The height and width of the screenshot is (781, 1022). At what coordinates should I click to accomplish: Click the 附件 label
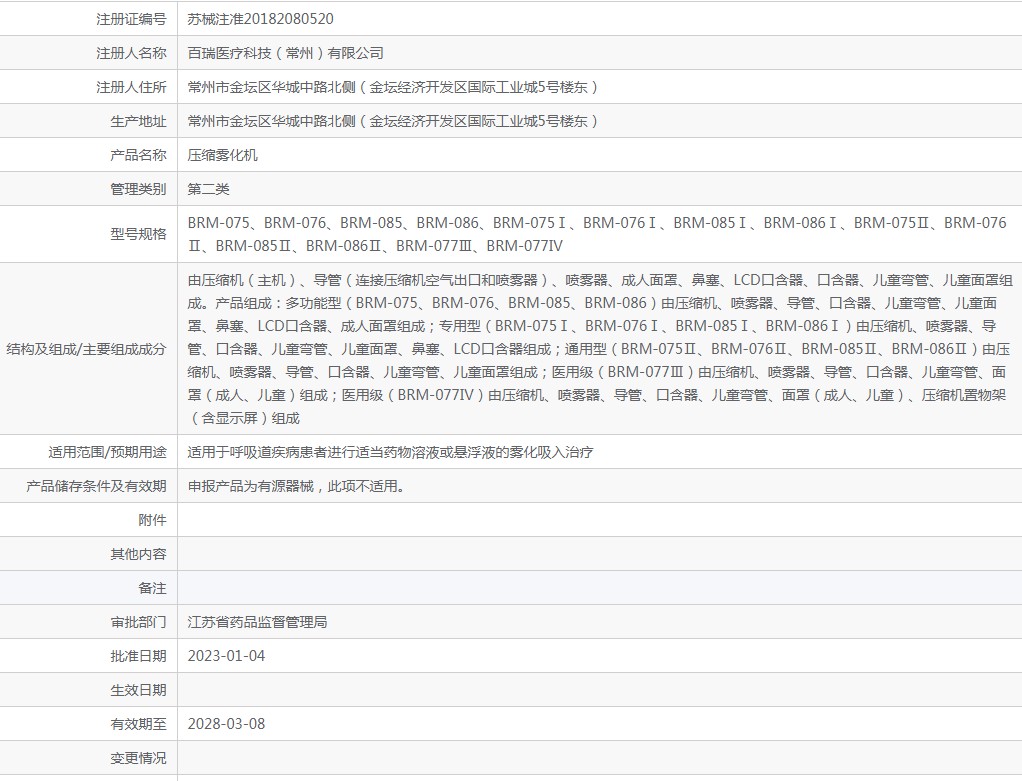152,520
